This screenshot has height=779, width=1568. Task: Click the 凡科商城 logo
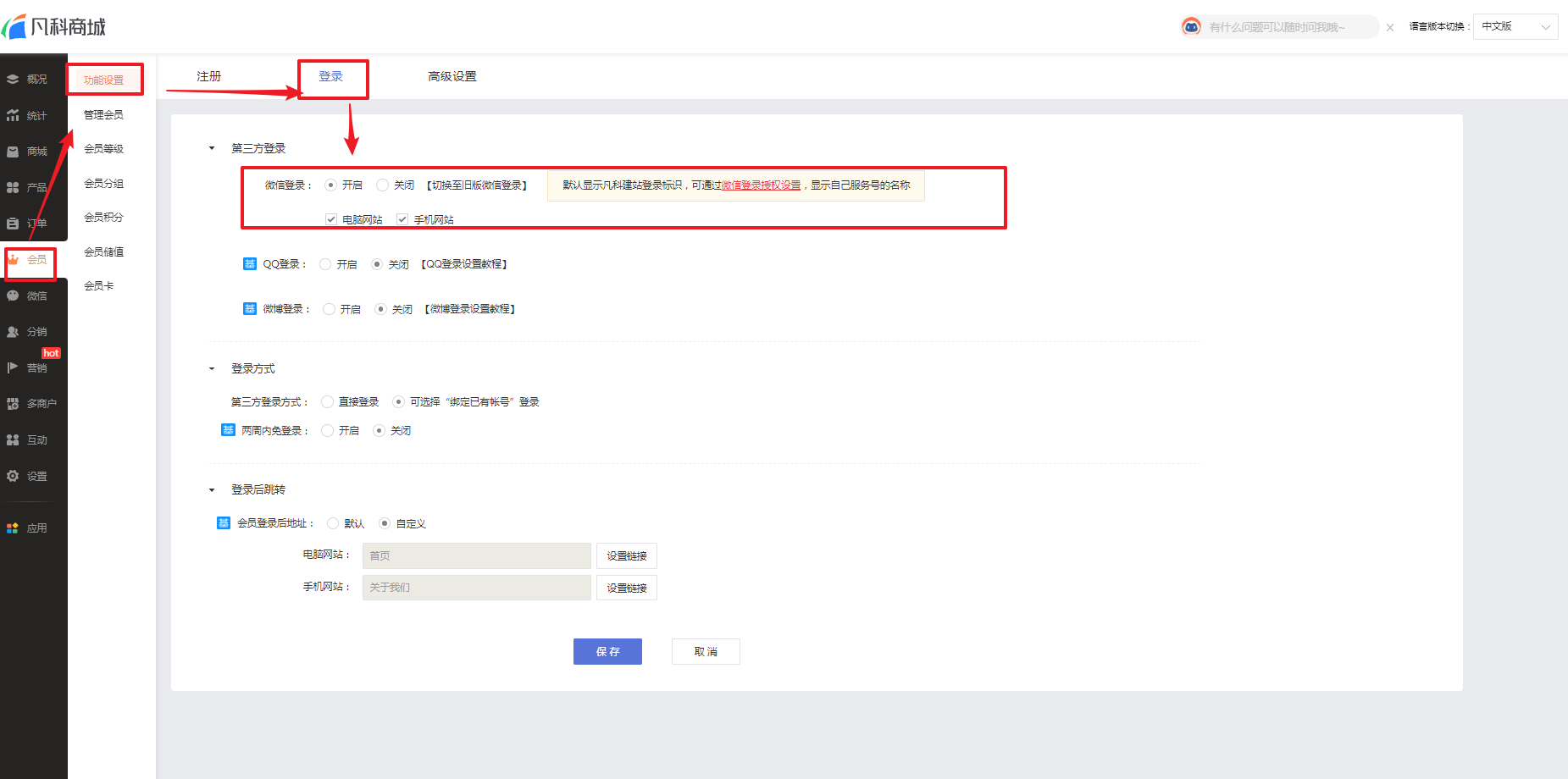(54, 27)
